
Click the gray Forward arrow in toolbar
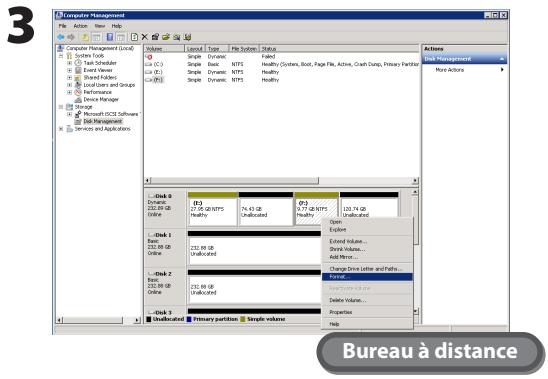click(71, 37)
